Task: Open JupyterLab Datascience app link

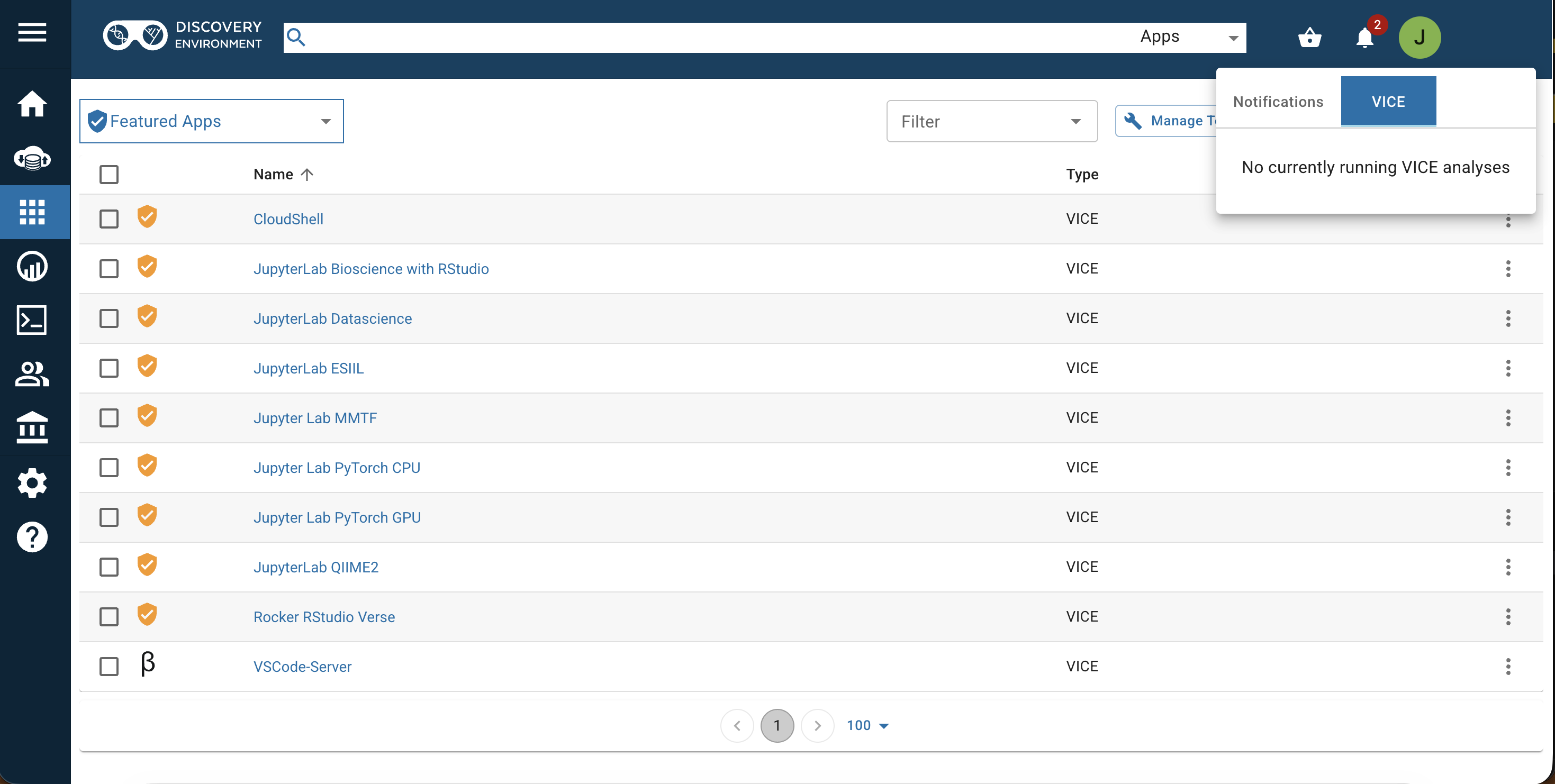Action: click(x=332, y=318)
